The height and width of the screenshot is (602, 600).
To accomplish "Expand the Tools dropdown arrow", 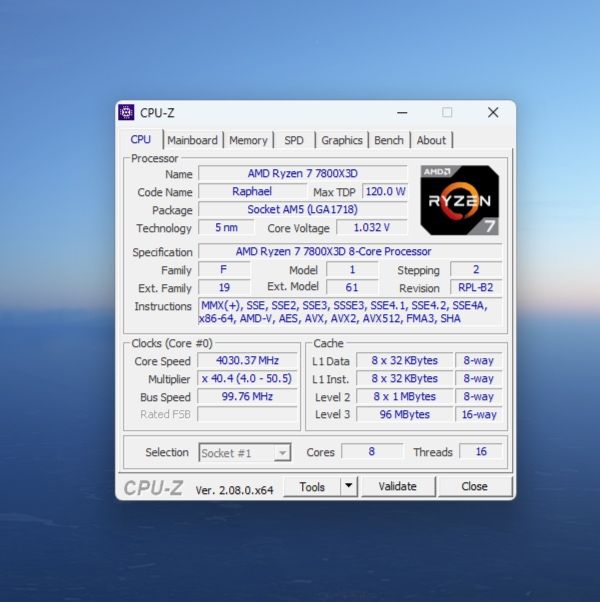I will [349, 486].
